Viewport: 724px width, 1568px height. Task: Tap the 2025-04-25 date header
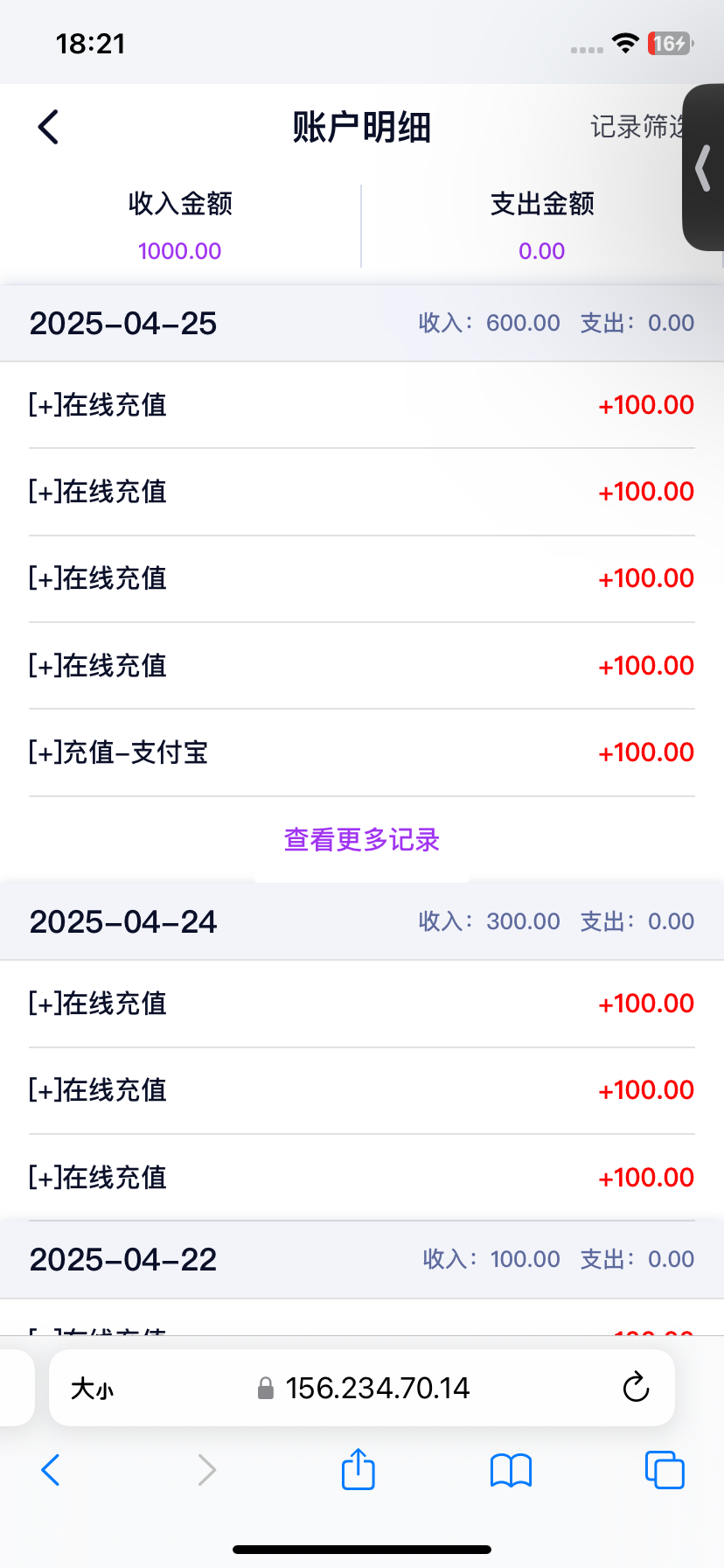[x=123, y=324]
